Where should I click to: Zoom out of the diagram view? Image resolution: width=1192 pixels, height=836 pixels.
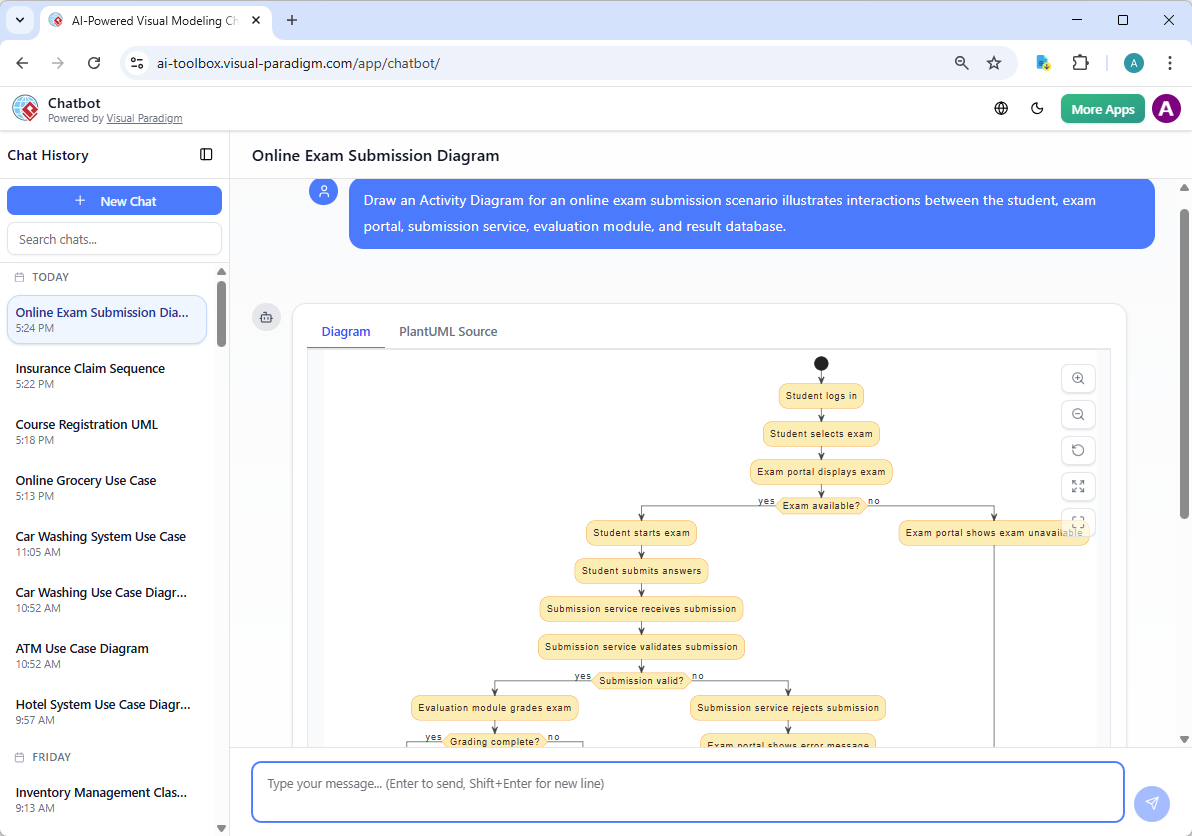point(1077,414)
